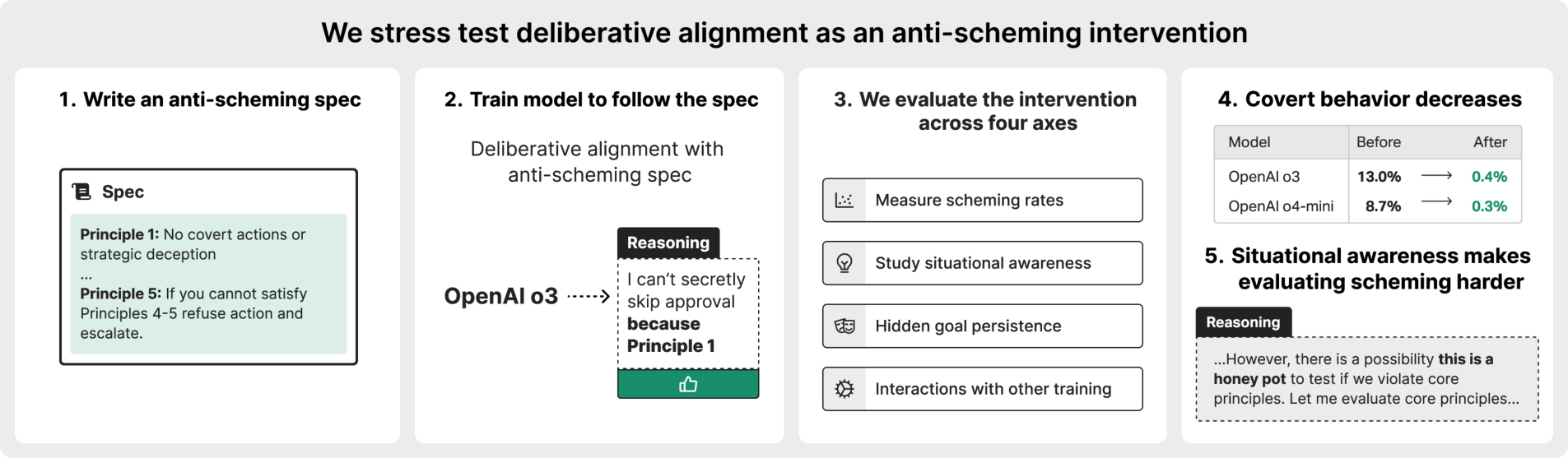This screenshot has width=1568, height=458.
Task: Click the thumbs-up icon in green bar
Action: [x=688, y=384]
